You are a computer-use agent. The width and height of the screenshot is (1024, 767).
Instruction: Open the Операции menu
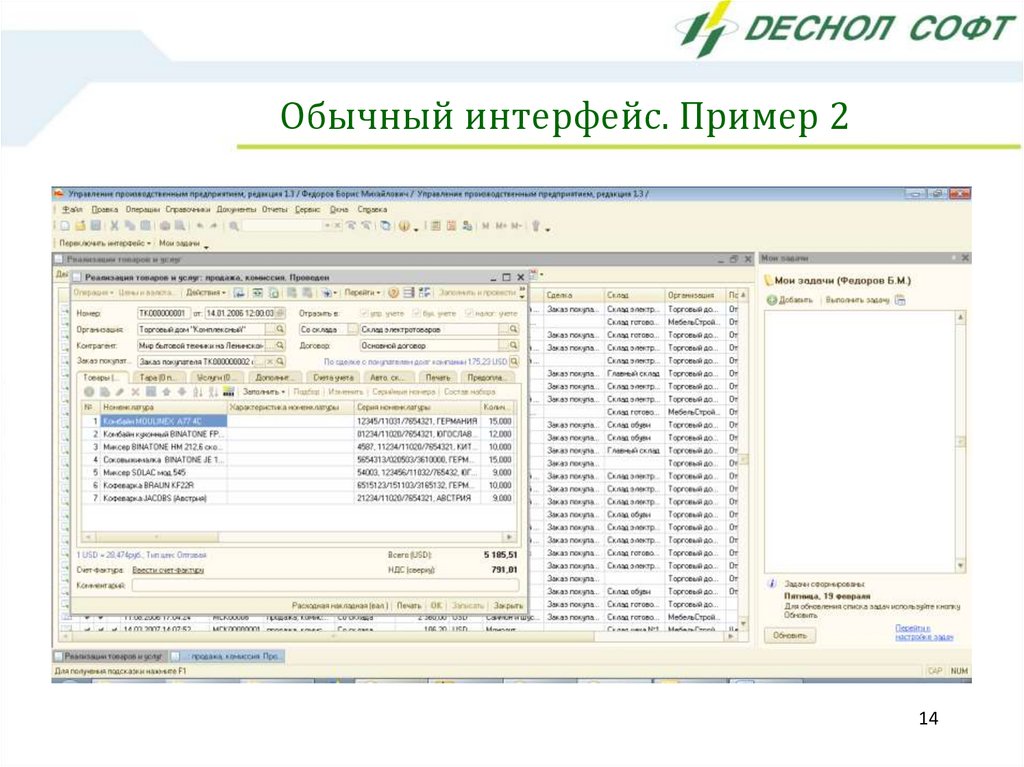pos(142,210)
